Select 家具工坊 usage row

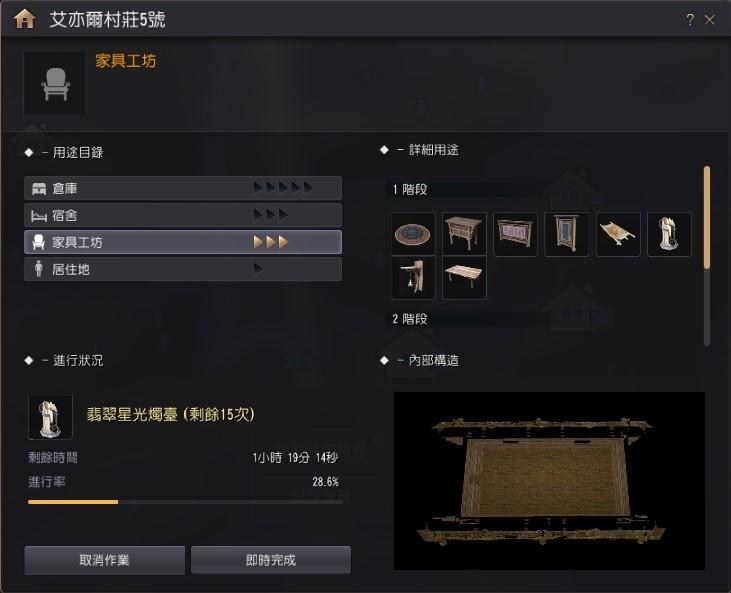183,242
